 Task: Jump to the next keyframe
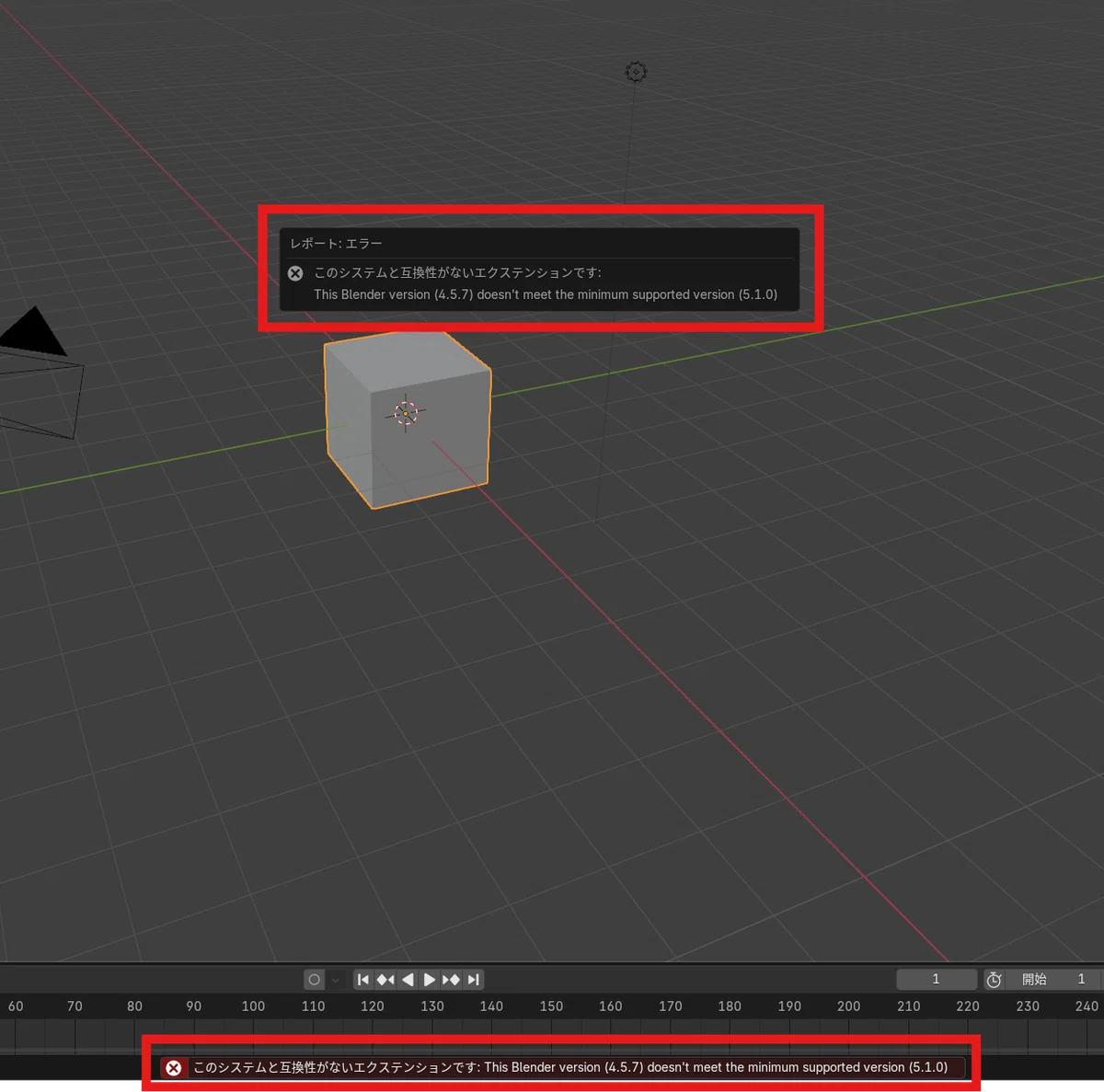pyautogui.click(x=451, y=980)
